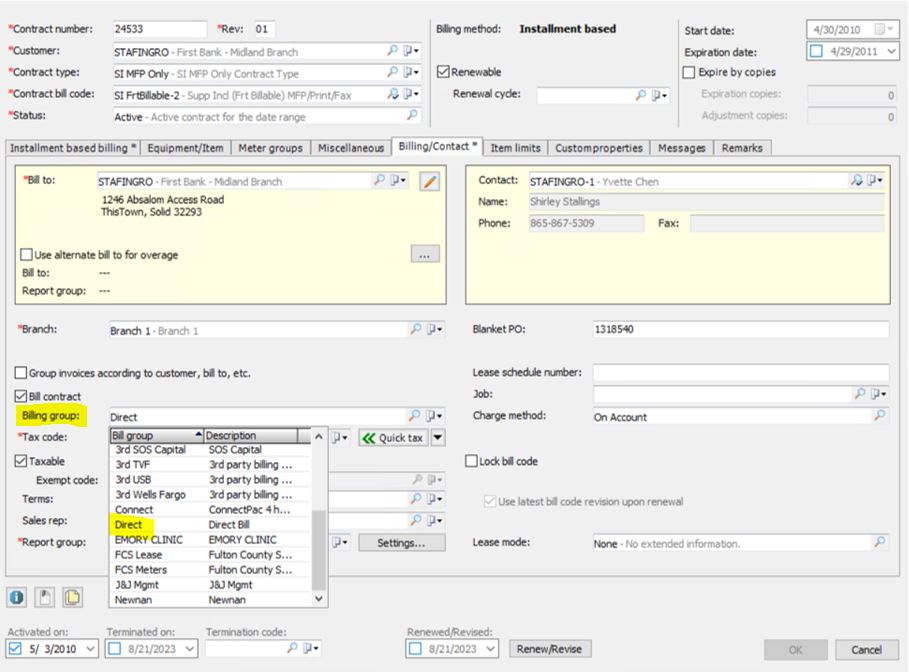
Task: Click the Bill group list scrollbar thumb
Action: pos(318,549)
